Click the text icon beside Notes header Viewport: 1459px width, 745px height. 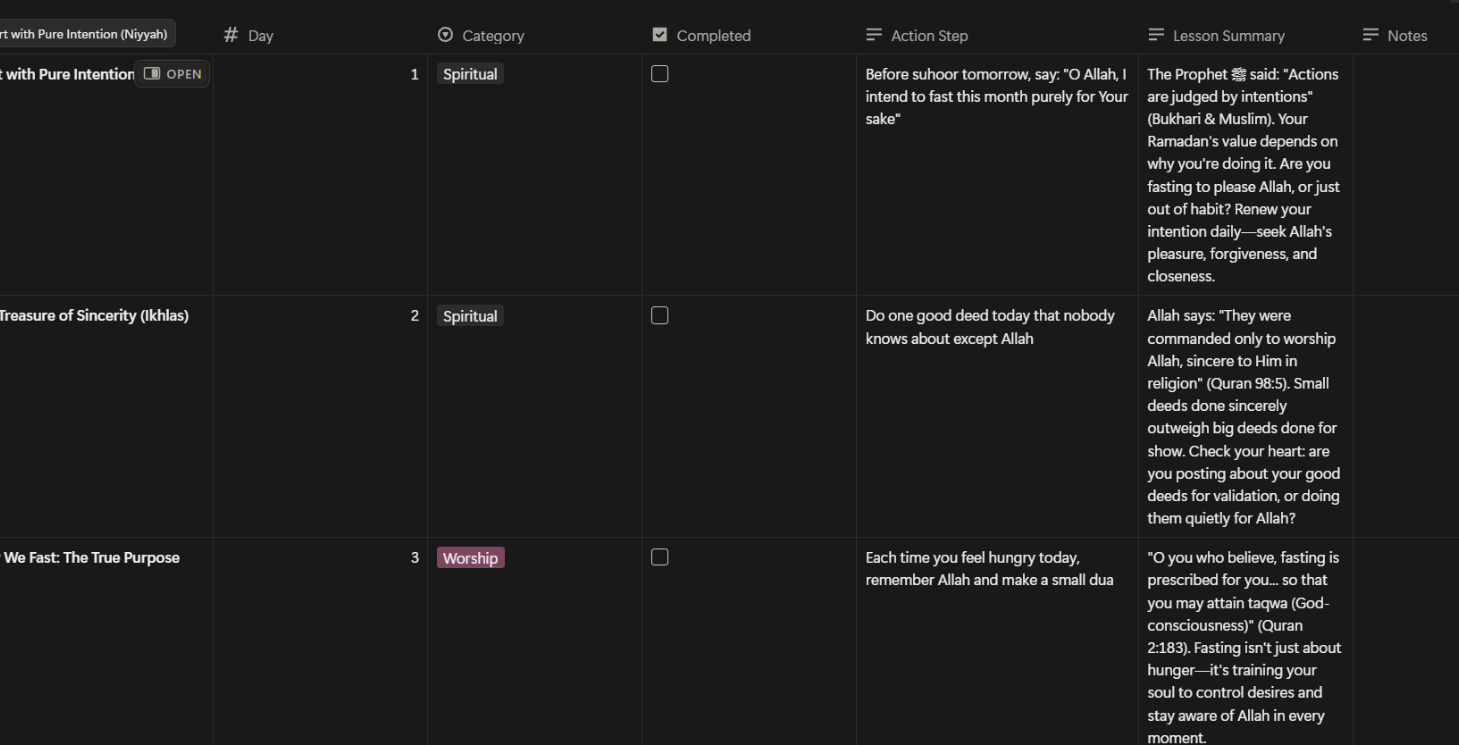(x=1371, y=35)
